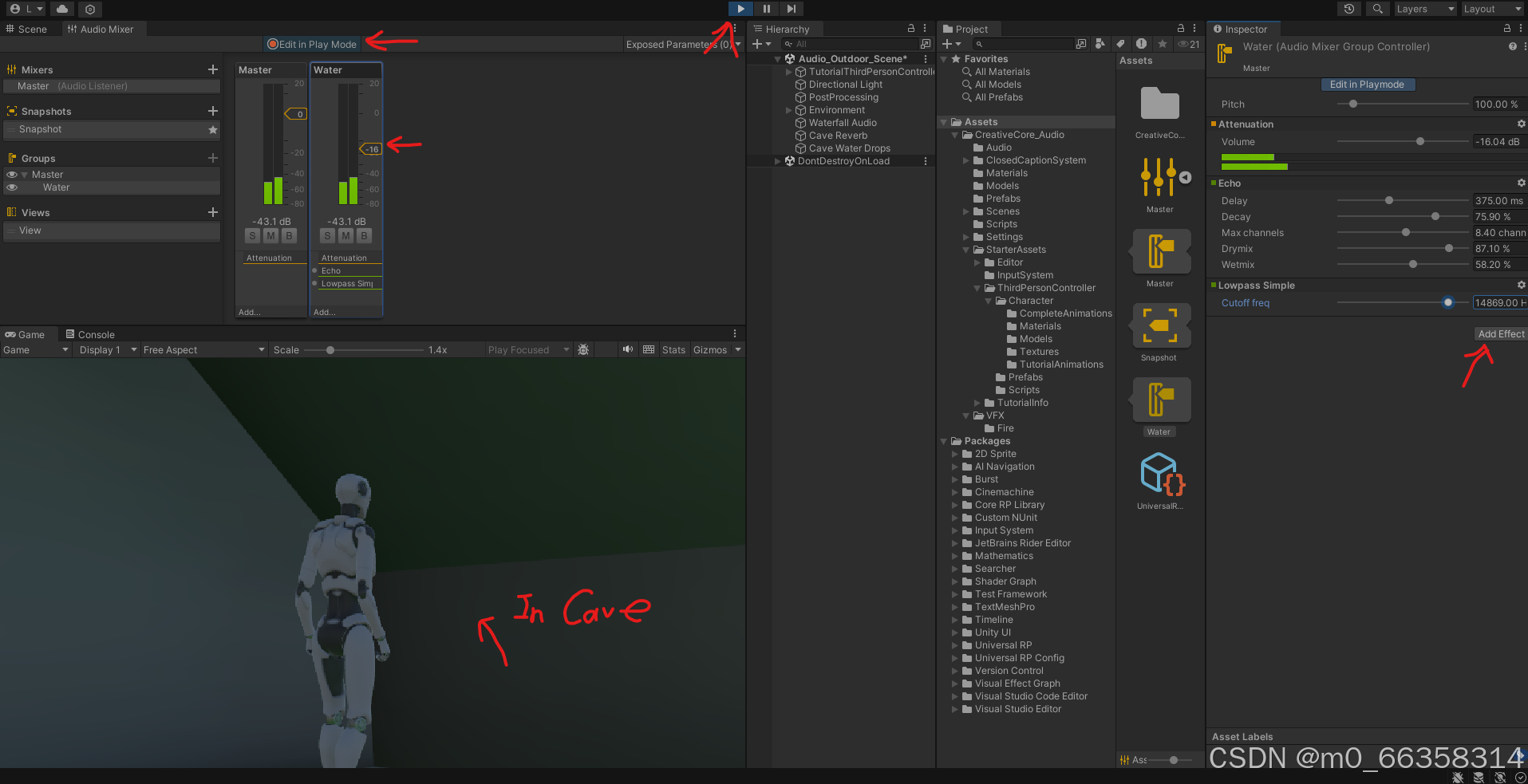Image resolution: width=1528 pixels, height=784 pixels.
Task: Open the Play Focused dropdown
Action: [x=528, y=350]
